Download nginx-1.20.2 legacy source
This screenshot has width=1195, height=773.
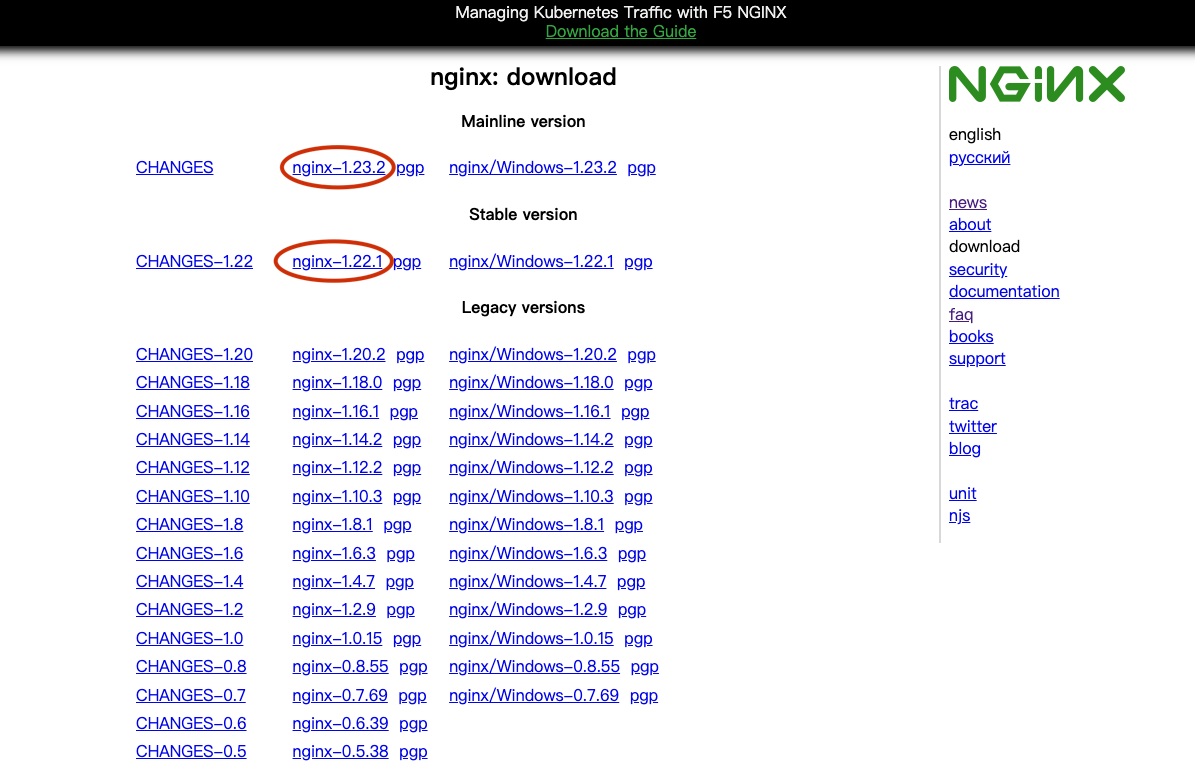pyautogui.click(x=338, y=354)
